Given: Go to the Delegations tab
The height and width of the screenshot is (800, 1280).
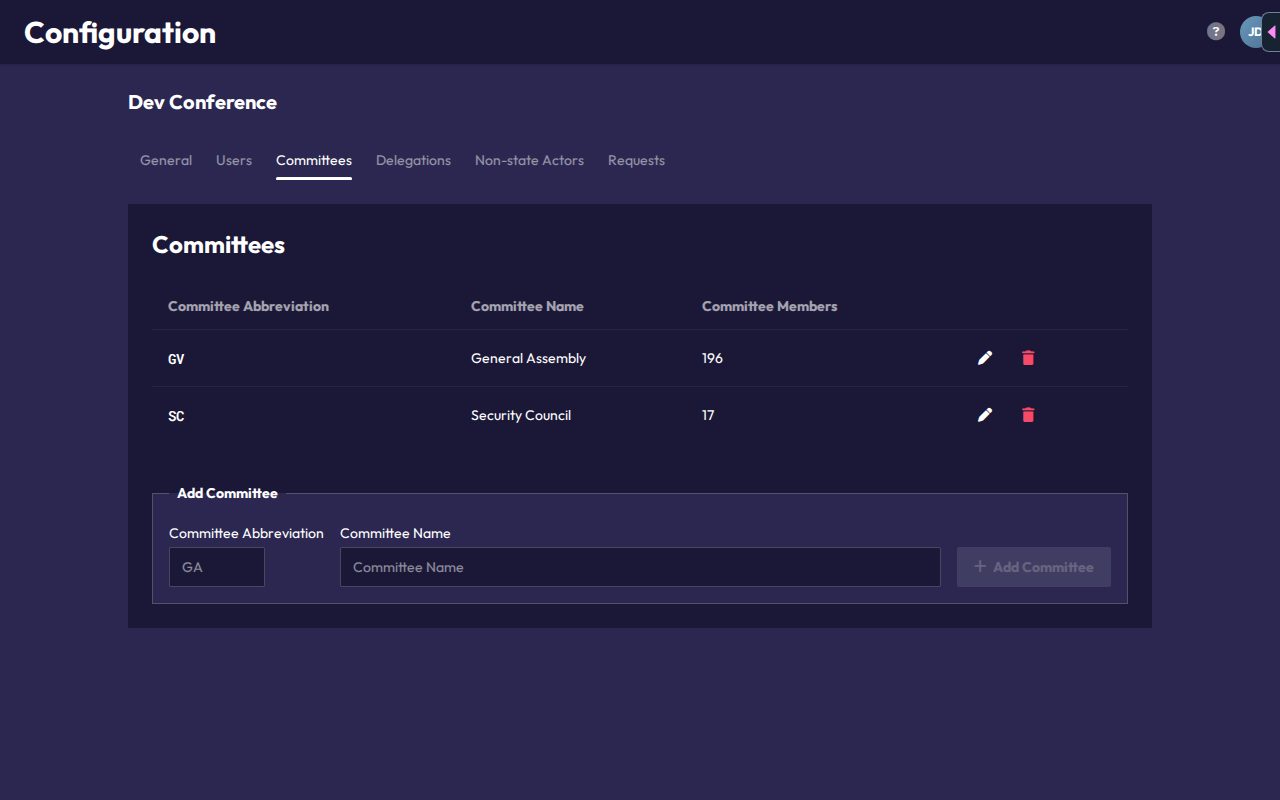Looking at the screenshot, I should [x=413, y=160].
